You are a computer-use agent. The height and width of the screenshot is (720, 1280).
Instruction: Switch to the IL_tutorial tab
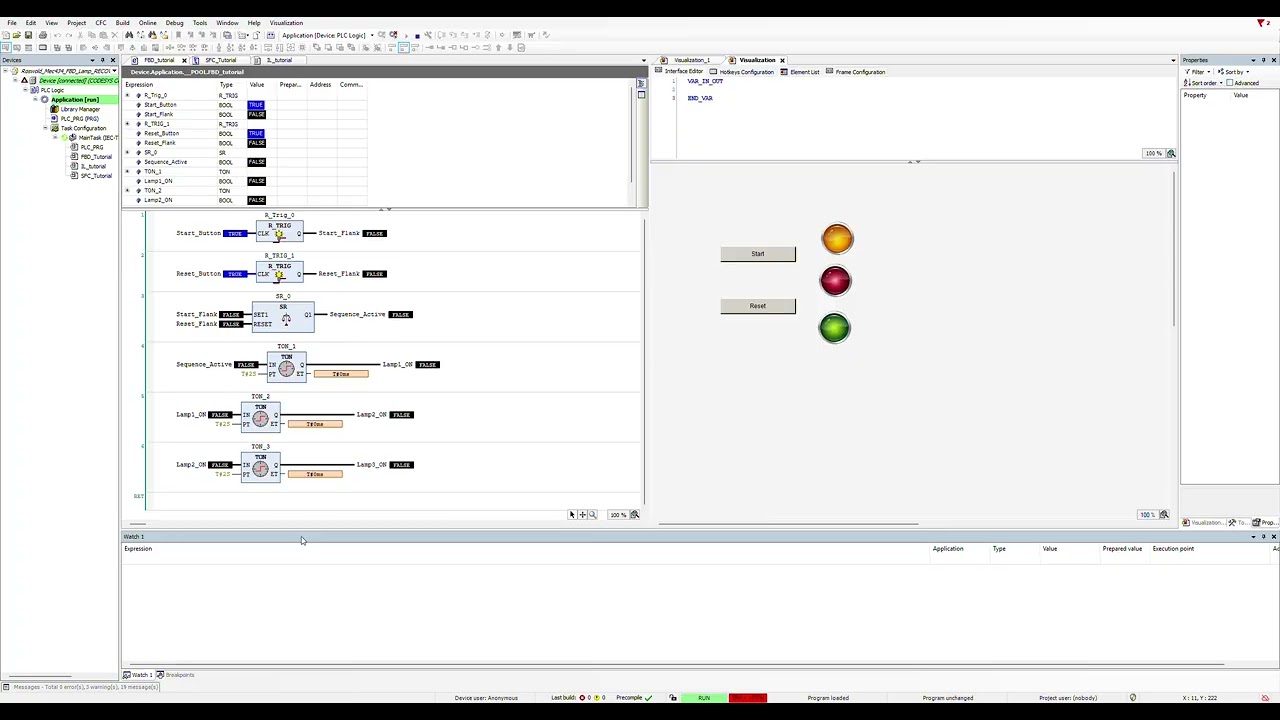click(279, 60)
